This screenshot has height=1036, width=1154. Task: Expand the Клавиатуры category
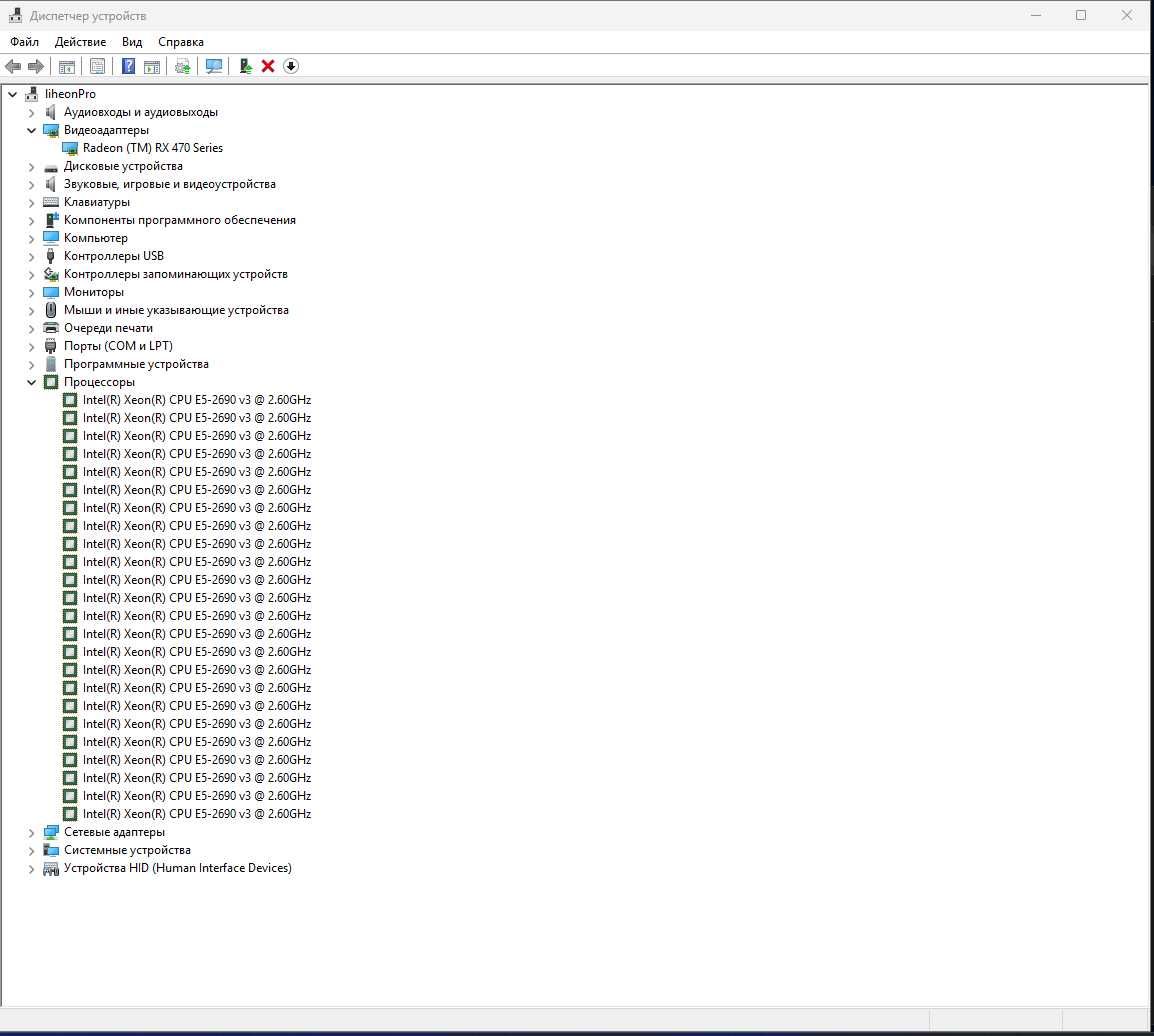(32, 202)
